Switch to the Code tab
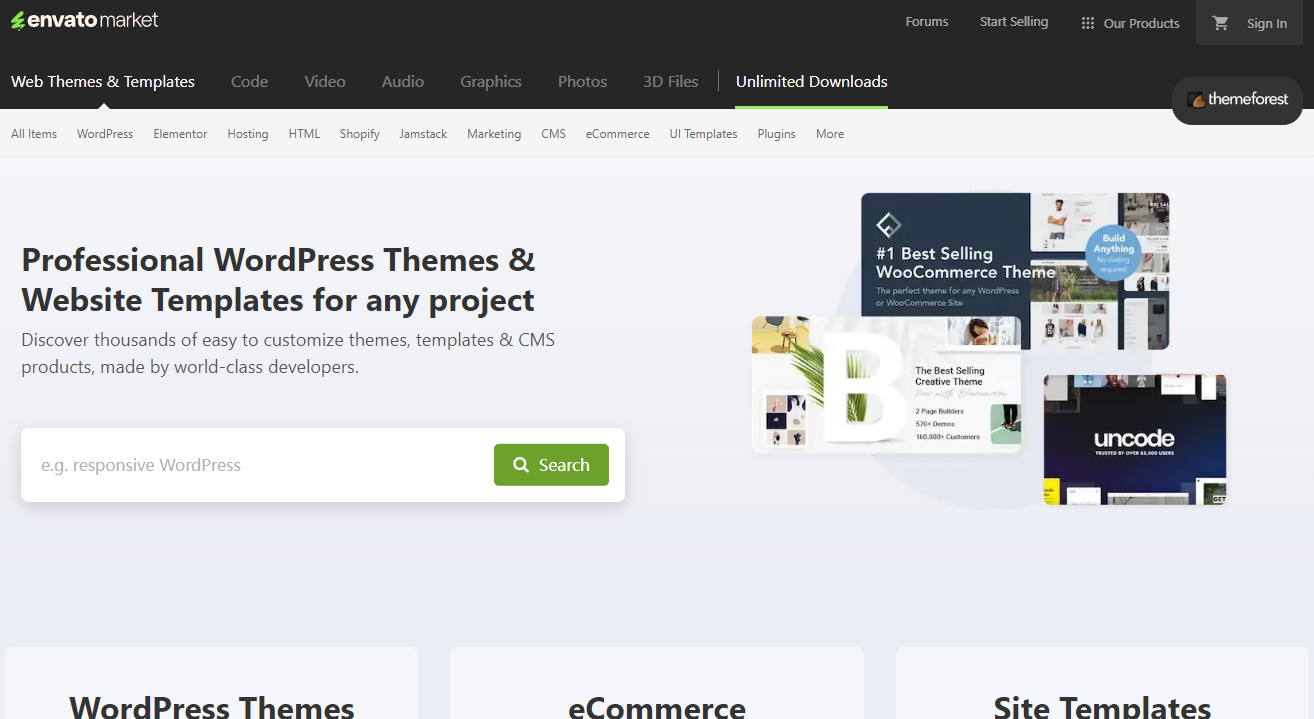 click(x=249, y=82)
